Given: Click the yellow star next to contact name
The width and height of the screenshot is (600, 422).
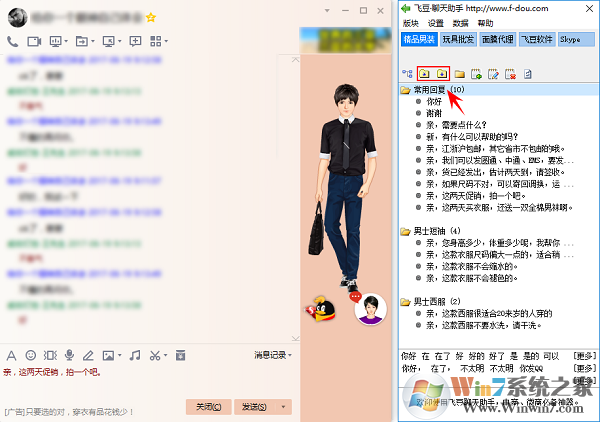Looking at the screenshot, I should [151, 17].
